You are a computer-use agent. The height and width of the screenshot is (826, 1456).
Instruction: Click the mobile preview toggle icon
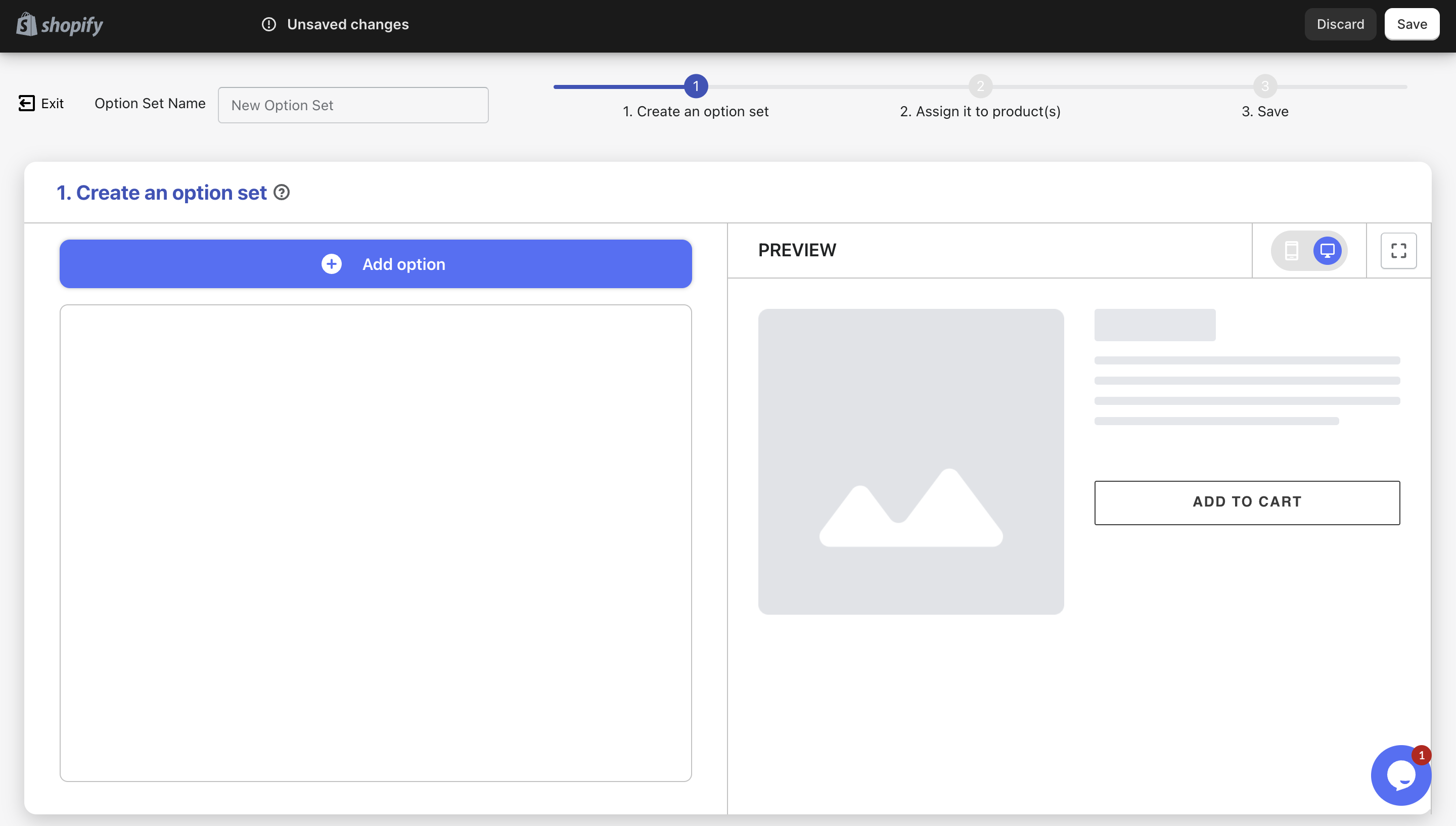coord(1292,251)
